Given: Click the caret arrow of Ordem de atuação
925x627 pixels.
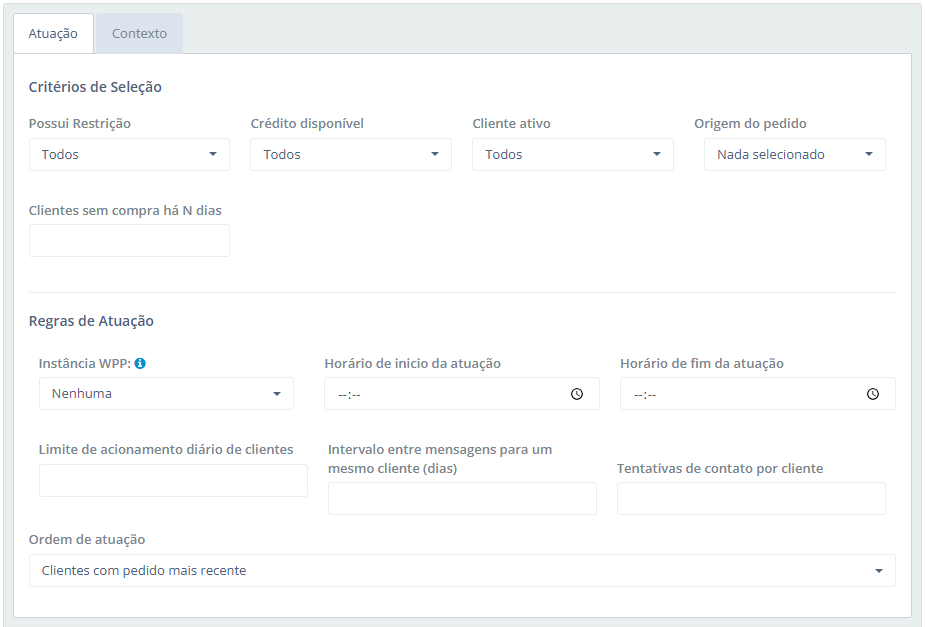Looking at the screenshot, I should 878,571.
